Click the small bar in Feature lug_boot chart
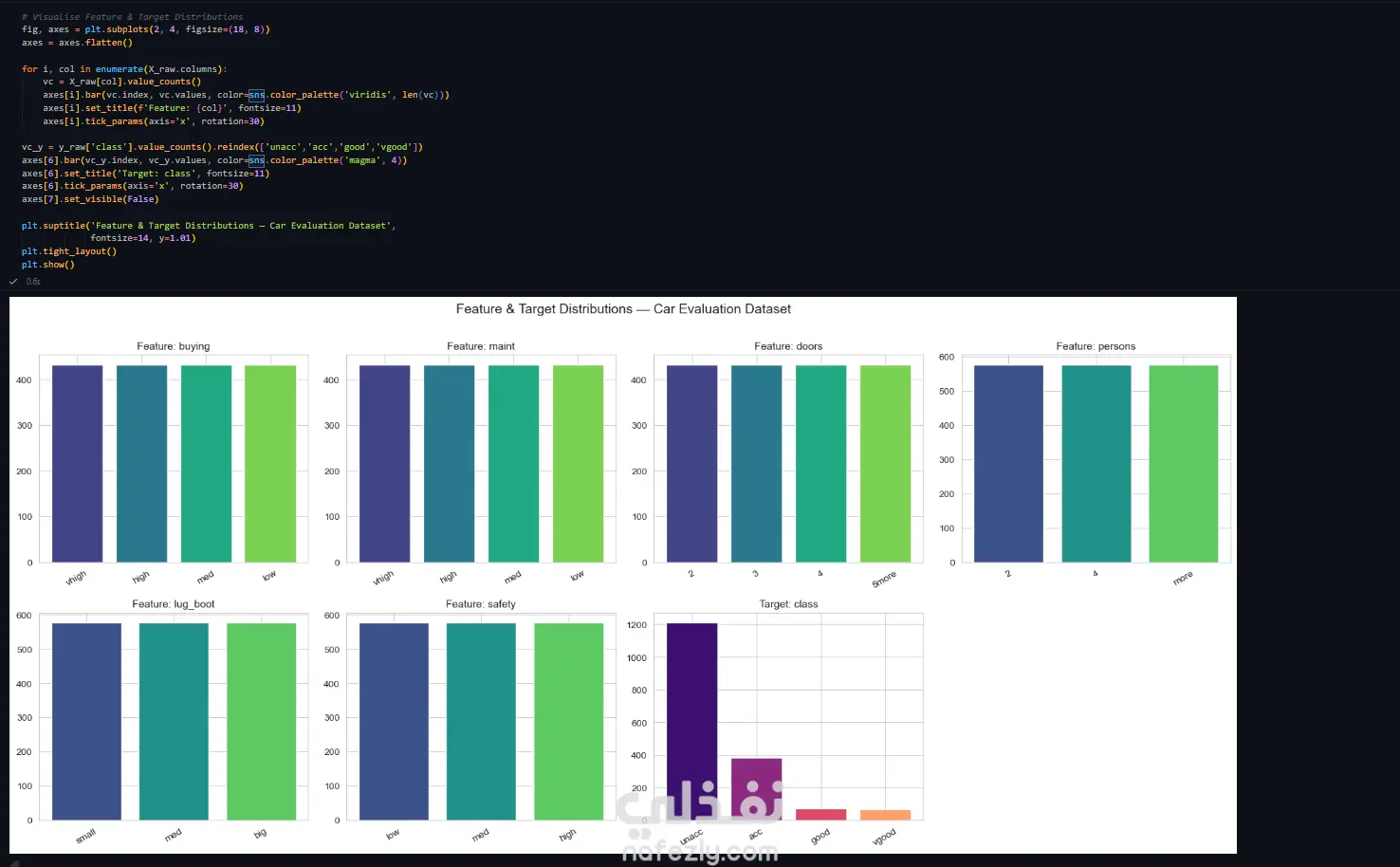The height and width of the screenshot is (867, 1400). click(x=86, y=722)
